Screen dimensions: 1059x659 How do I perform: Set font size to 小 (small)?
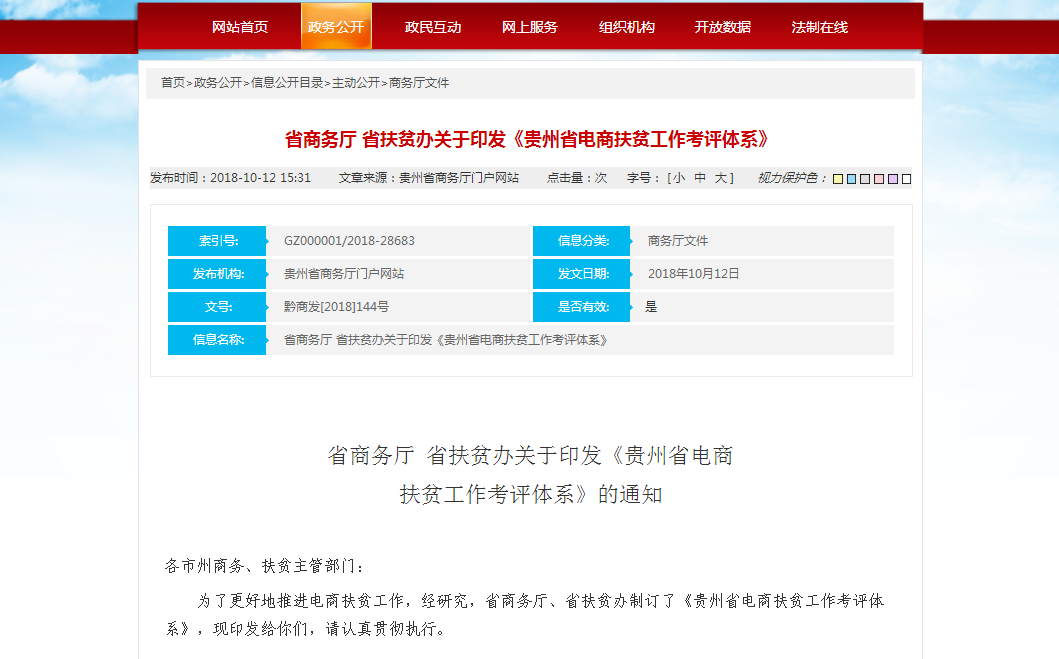click(678, 178)
